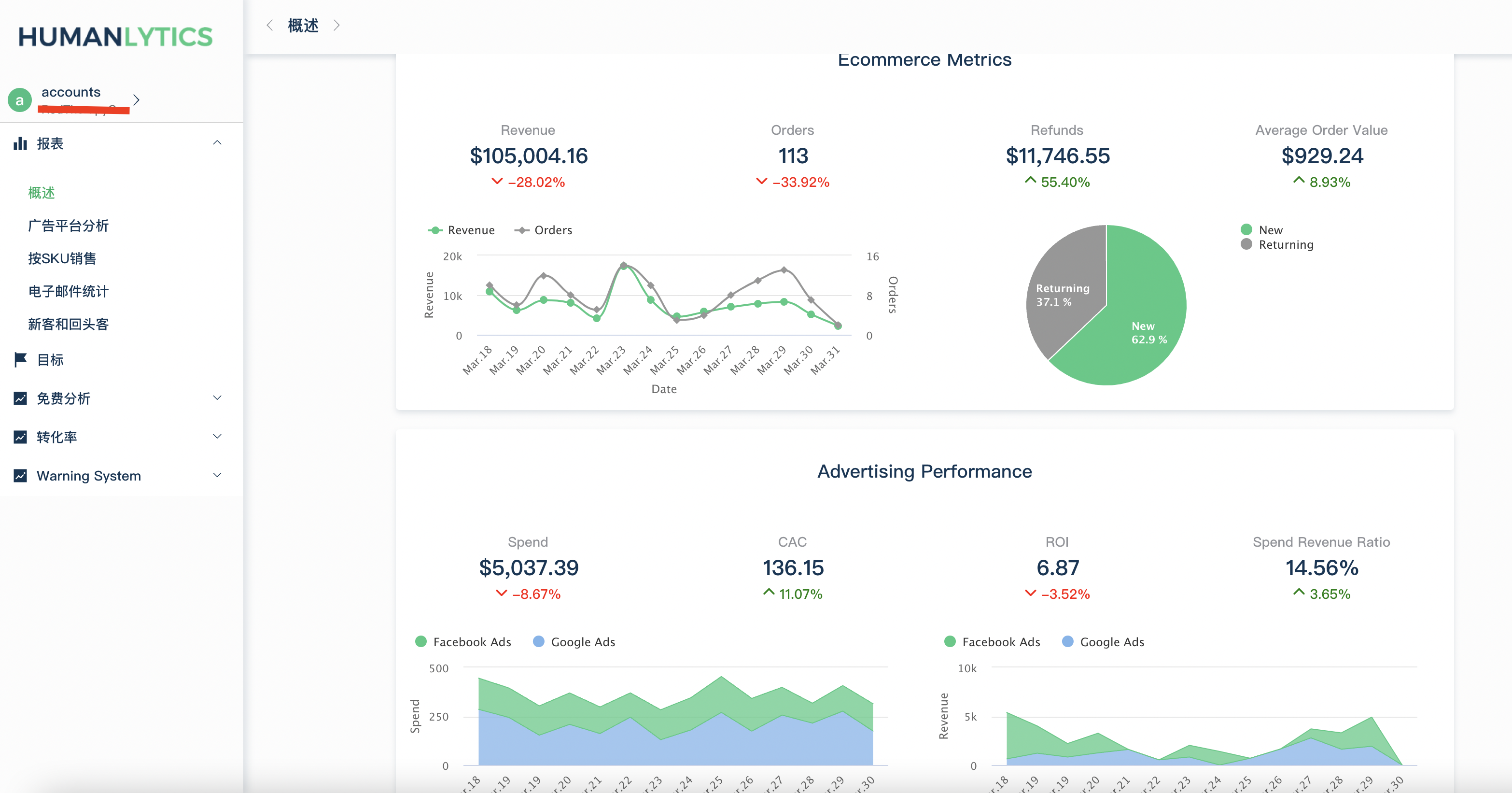Click the 免费分析 chart icon
1512x793 pixels.
(x=21, y=398)
